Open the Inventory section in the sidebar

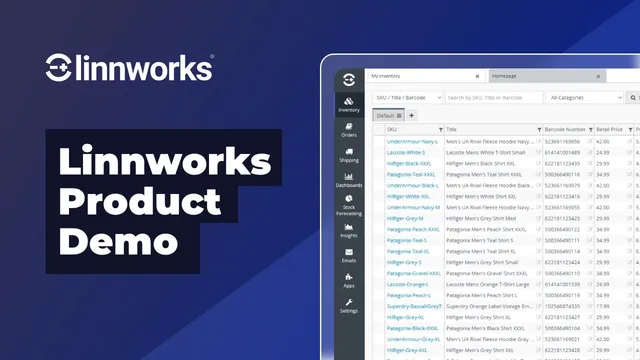coord(349,104)
